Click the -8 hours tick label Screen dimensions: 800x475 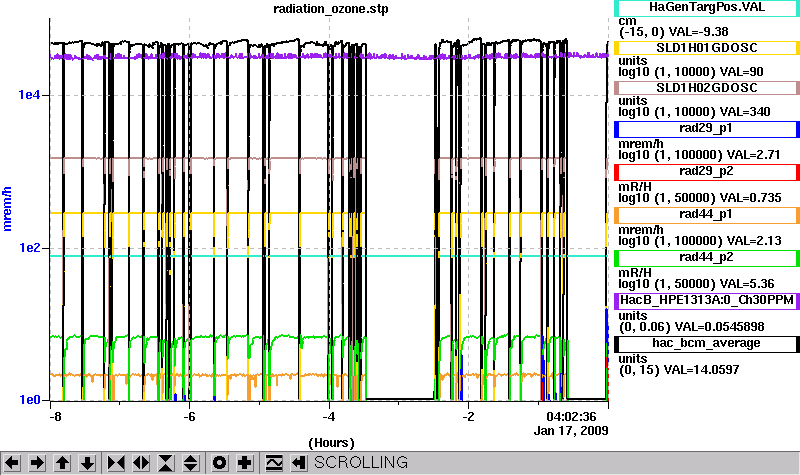pos(55,416)
